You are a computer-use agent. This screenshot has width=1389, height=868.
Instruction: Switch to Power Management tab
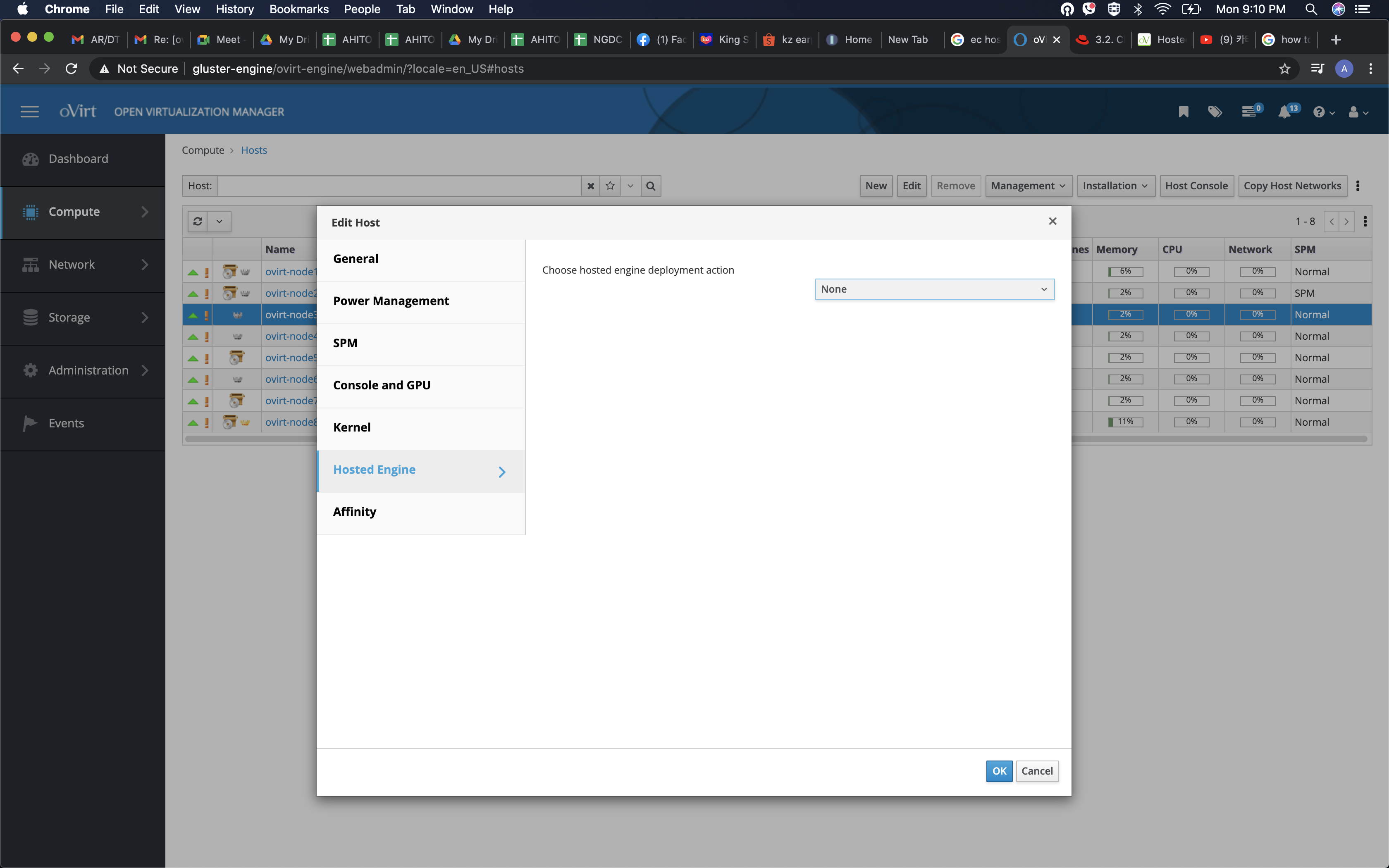[391, 301]
